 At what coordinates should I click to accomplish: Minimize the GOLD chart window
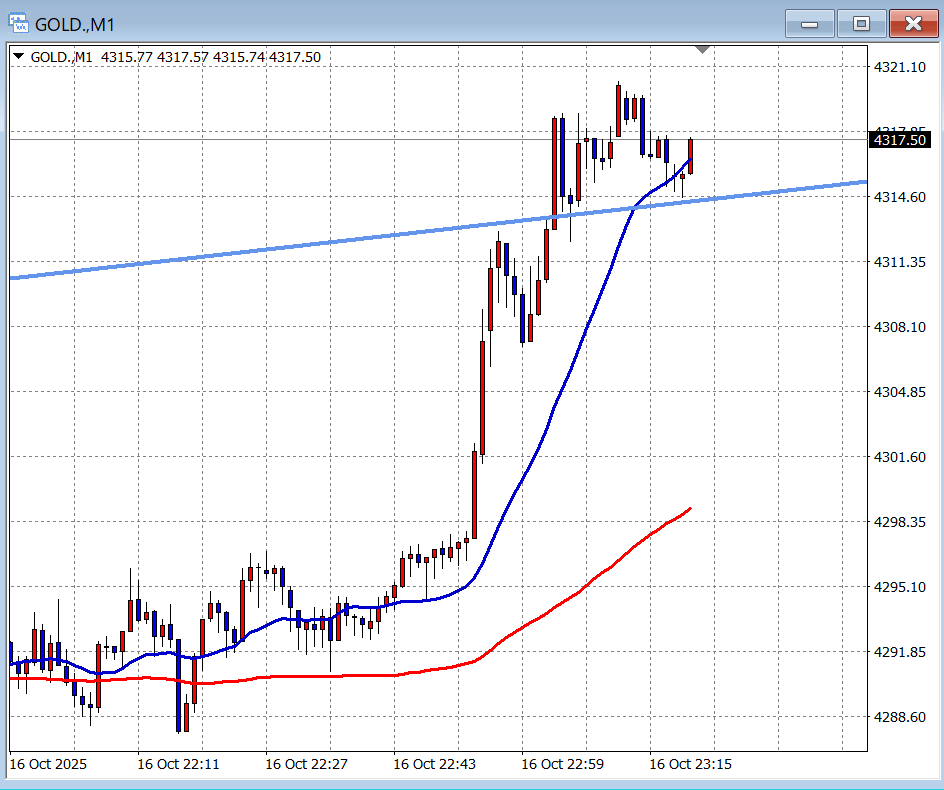[x=810, y=24]
